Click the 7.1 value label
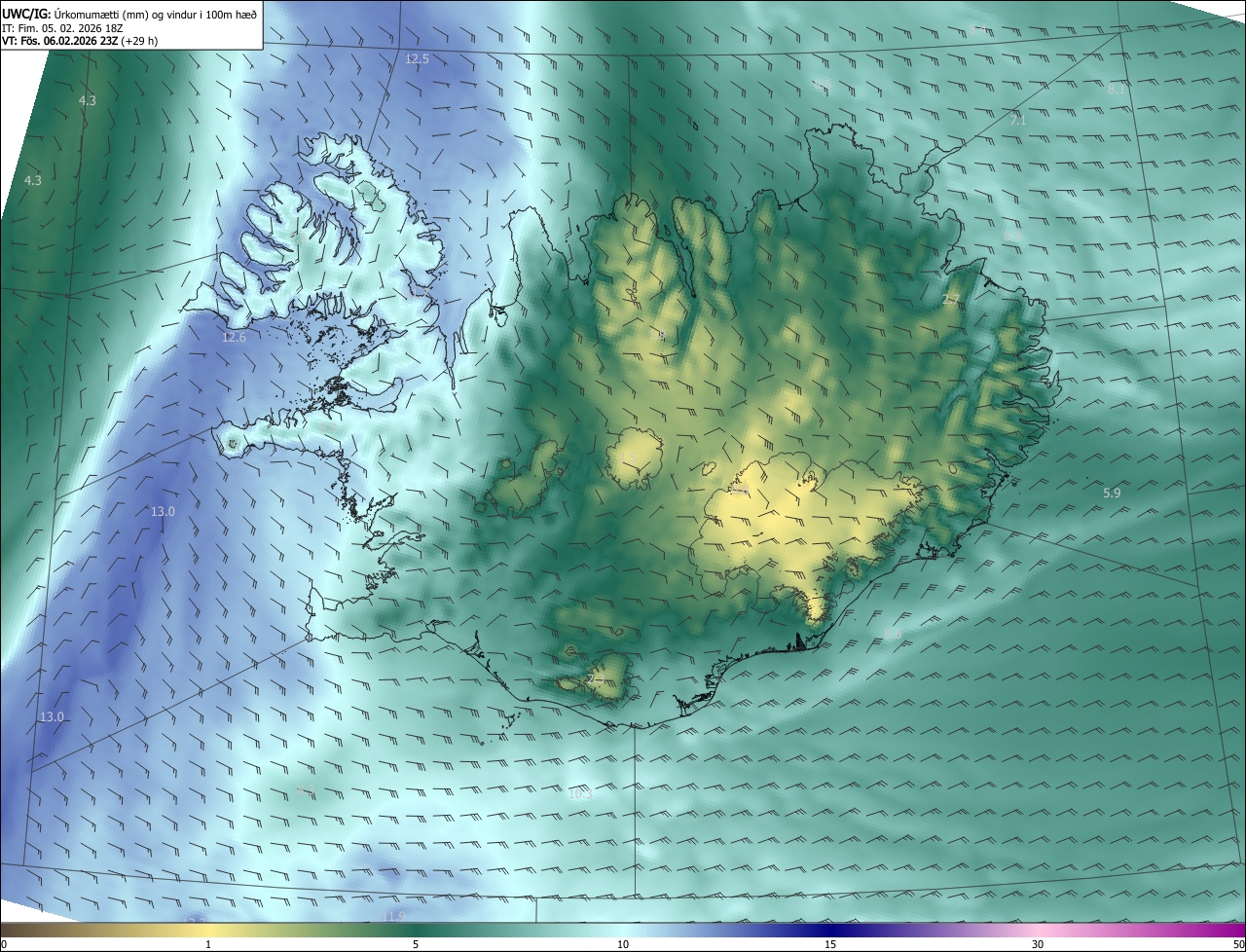Image resolution: width=1246 pixels, height=952 pixels. click(1018, 120)
